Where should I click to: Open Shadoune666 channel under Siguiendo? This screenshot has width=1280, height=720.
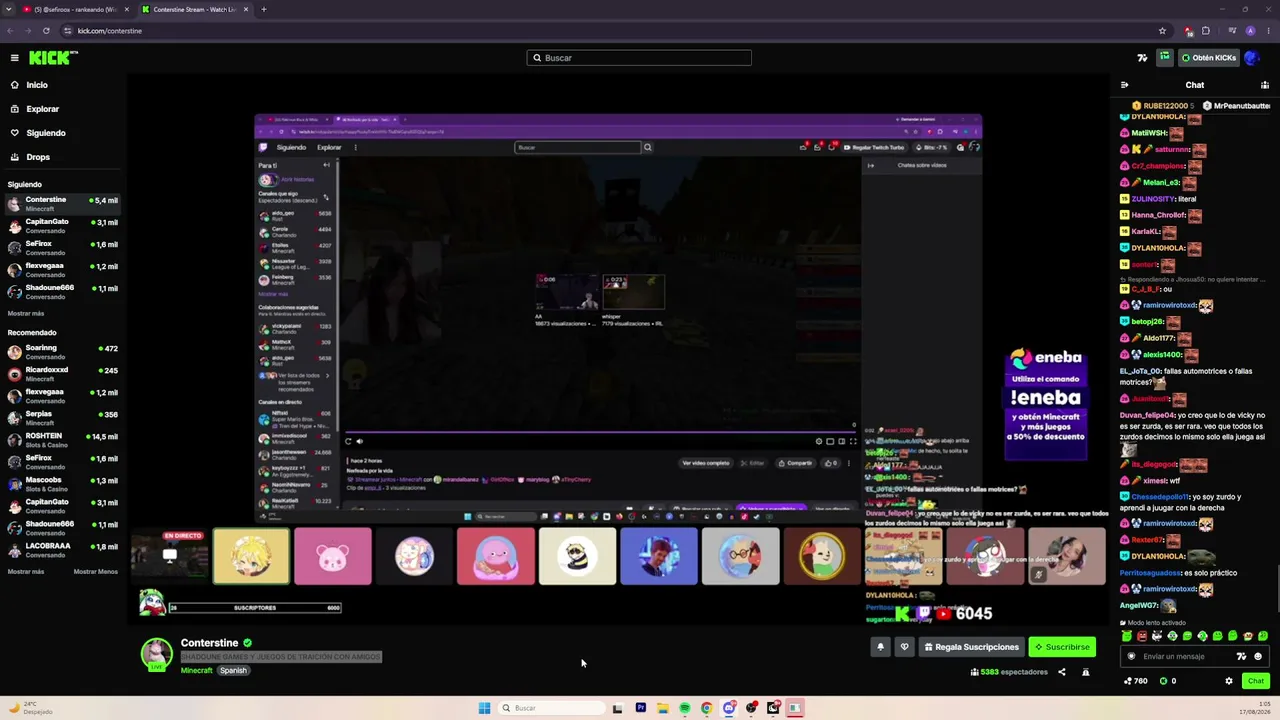click(x=62, y=292)
